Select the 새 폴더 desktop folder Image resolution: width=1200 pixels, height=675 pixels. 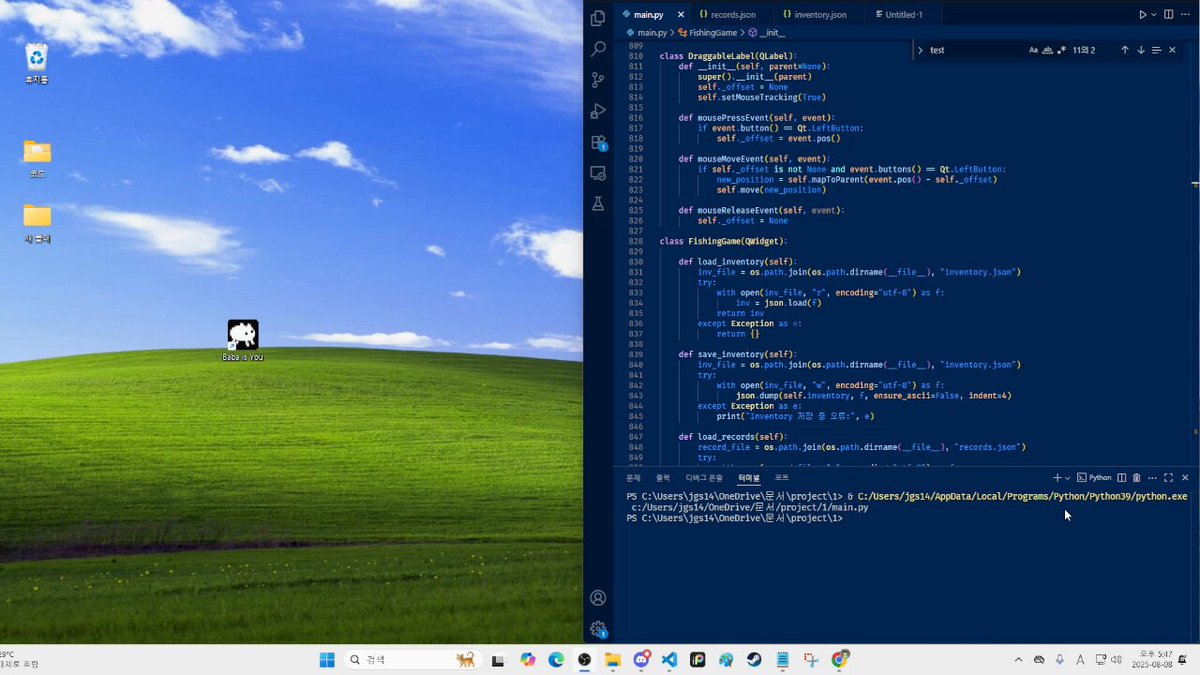coord(37,223)
